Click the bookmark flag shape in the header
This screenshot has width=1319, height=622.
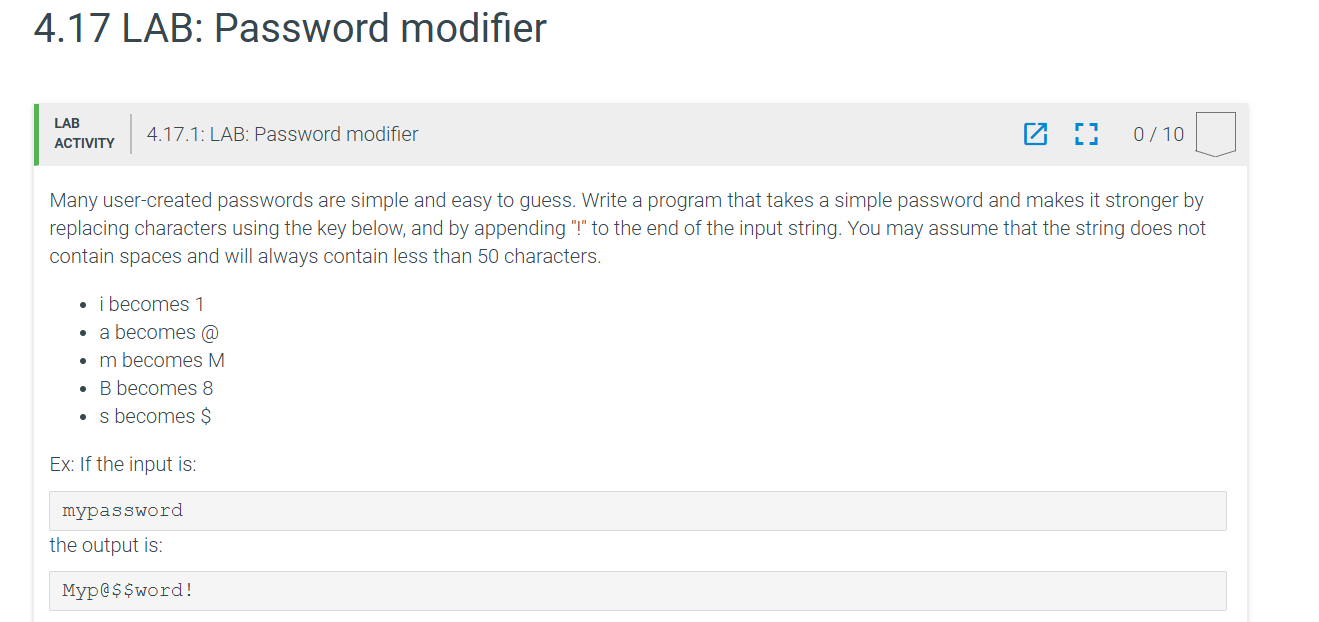(x=1214, y=134)
